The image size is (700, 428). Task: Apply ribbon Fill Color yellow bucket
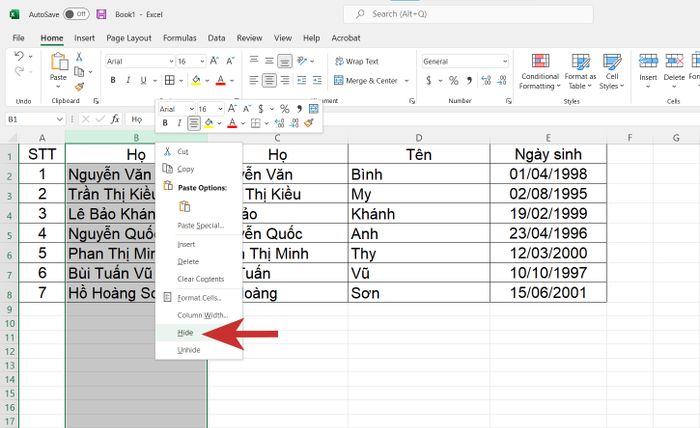(196, 80)
